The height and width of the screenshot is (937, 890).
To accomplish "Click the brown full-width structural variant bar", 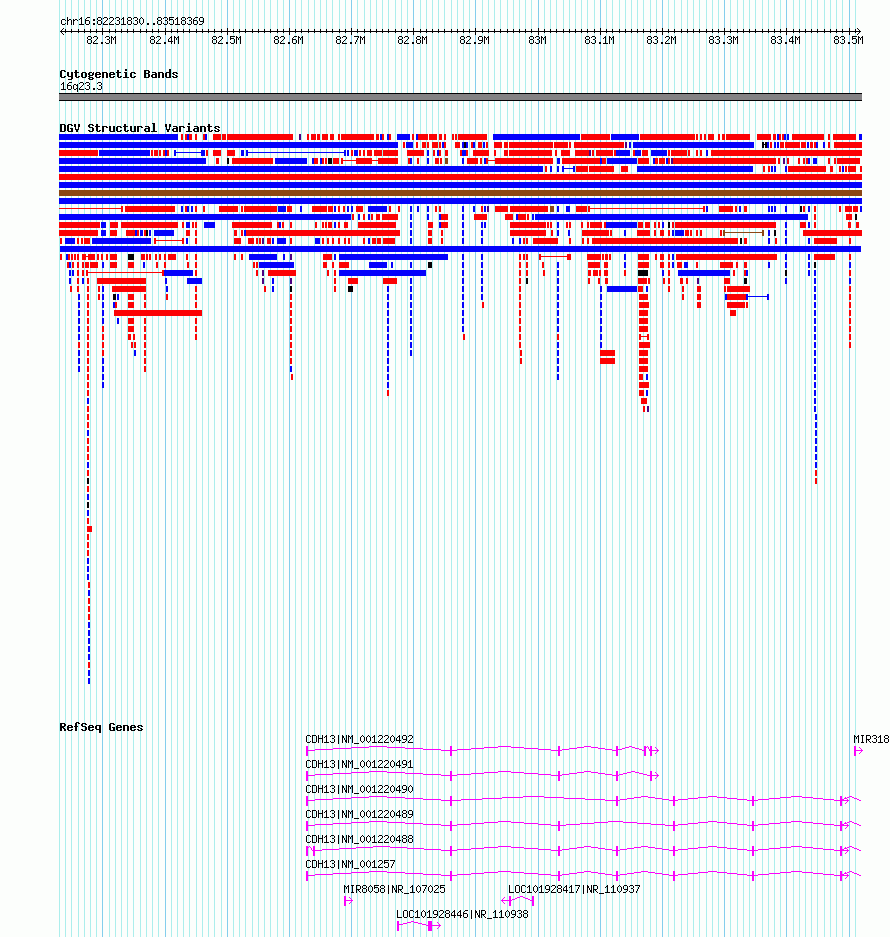I will tap(460, 193).
